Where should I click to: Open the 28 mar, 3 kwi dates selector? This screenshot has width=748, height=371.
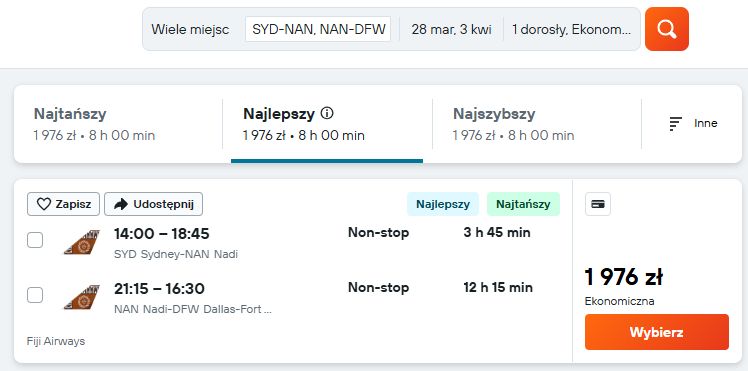tap(451, 29)
